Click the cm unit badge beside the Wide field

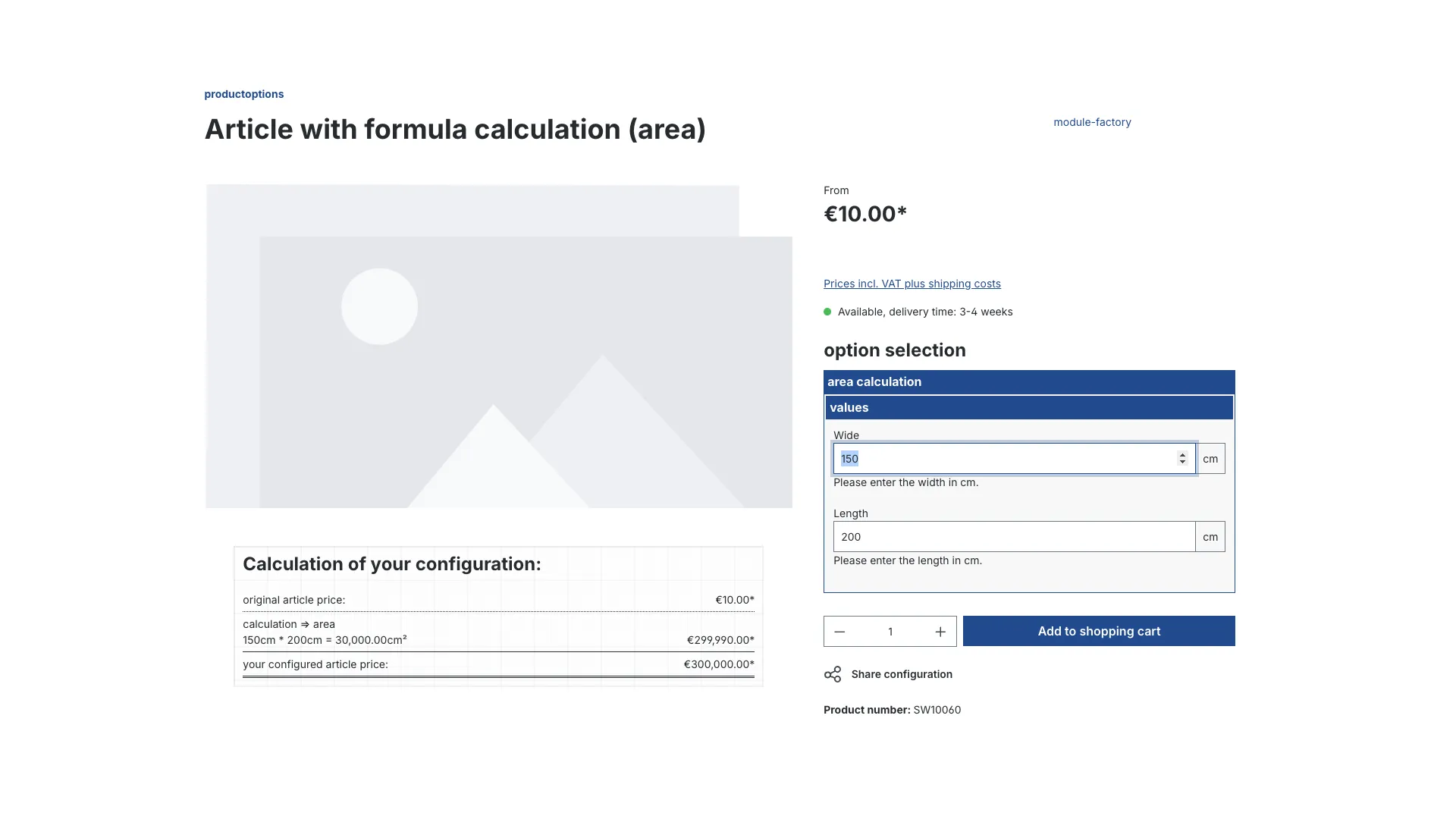(1210, 458)
